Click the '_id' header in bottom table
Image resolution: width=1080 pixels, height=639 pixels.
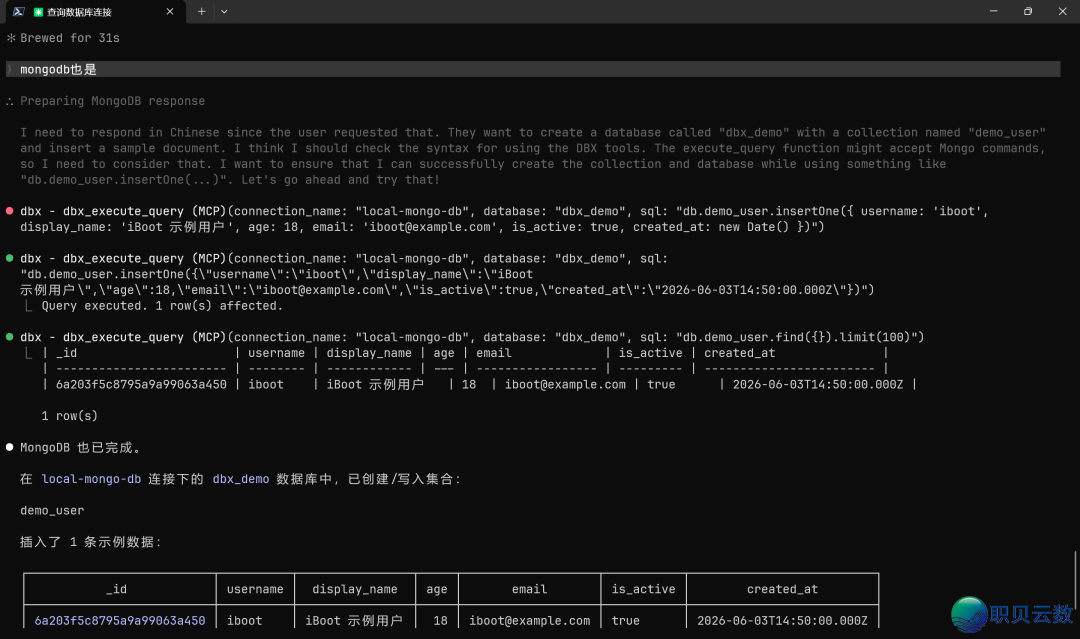116,589
